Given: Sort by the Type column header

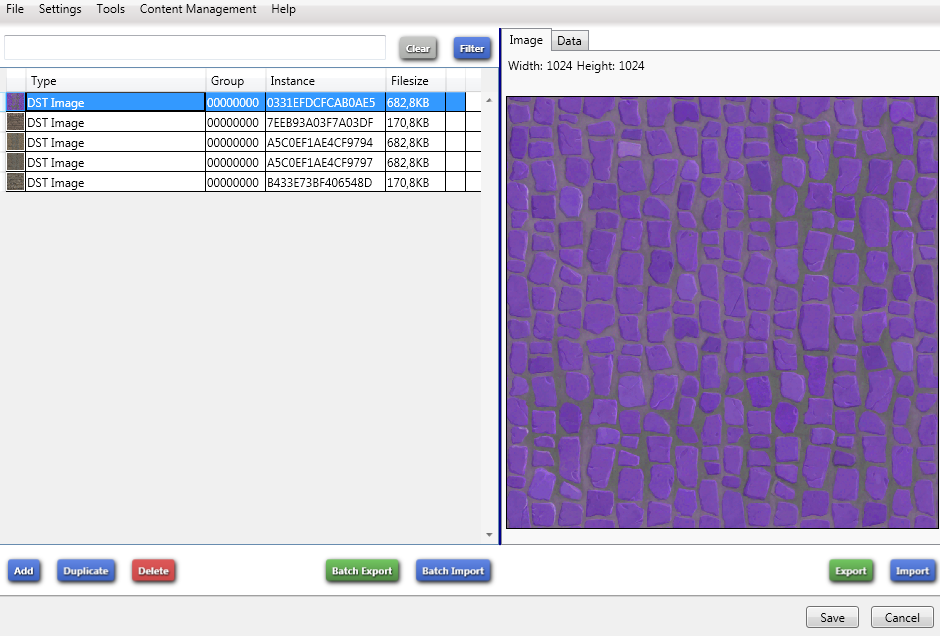Looking at the screenshot, I should coord(116,81).
